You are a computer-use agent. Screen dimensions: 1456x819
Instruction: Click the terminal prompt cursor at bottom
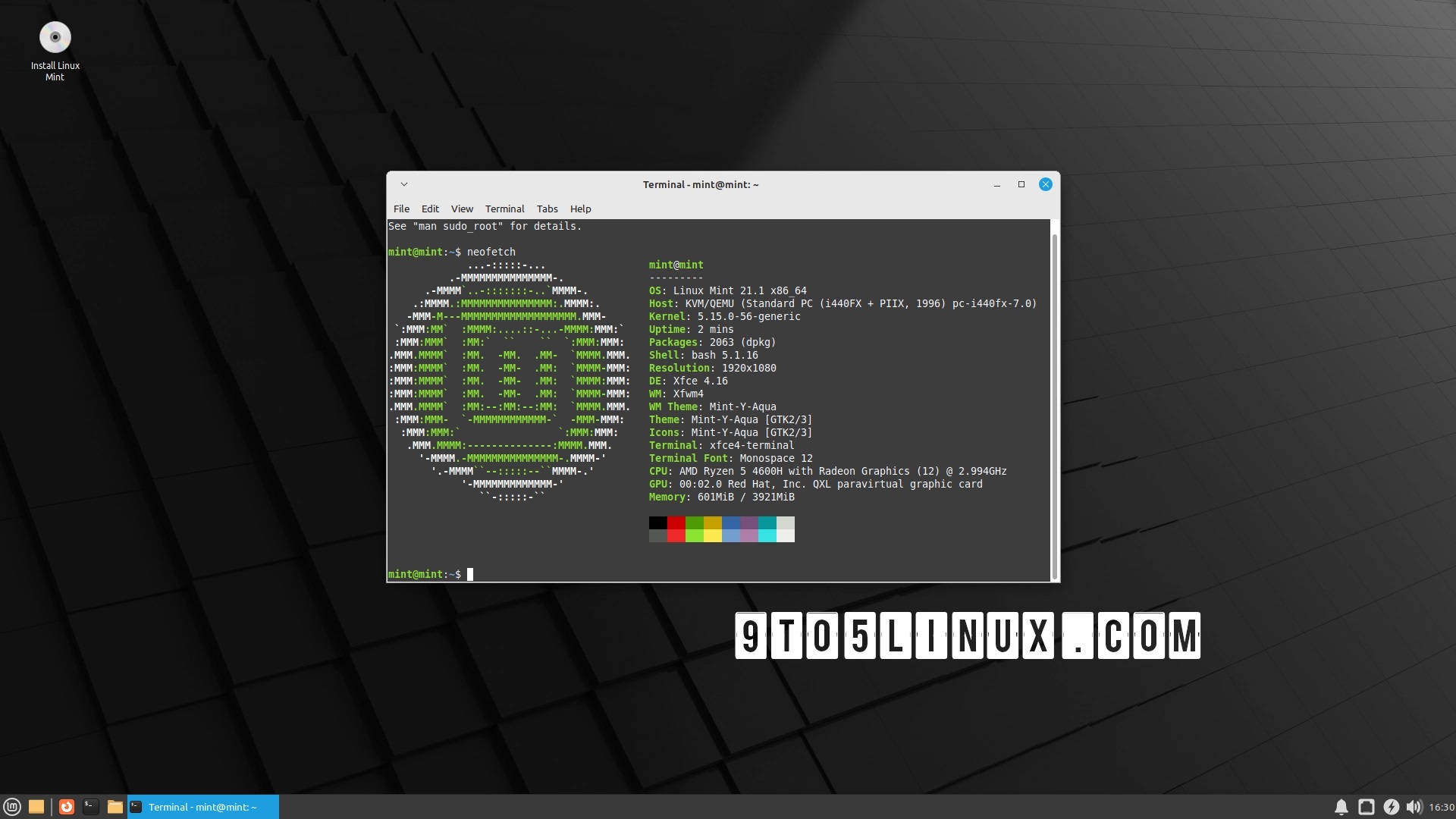point(470,574)
